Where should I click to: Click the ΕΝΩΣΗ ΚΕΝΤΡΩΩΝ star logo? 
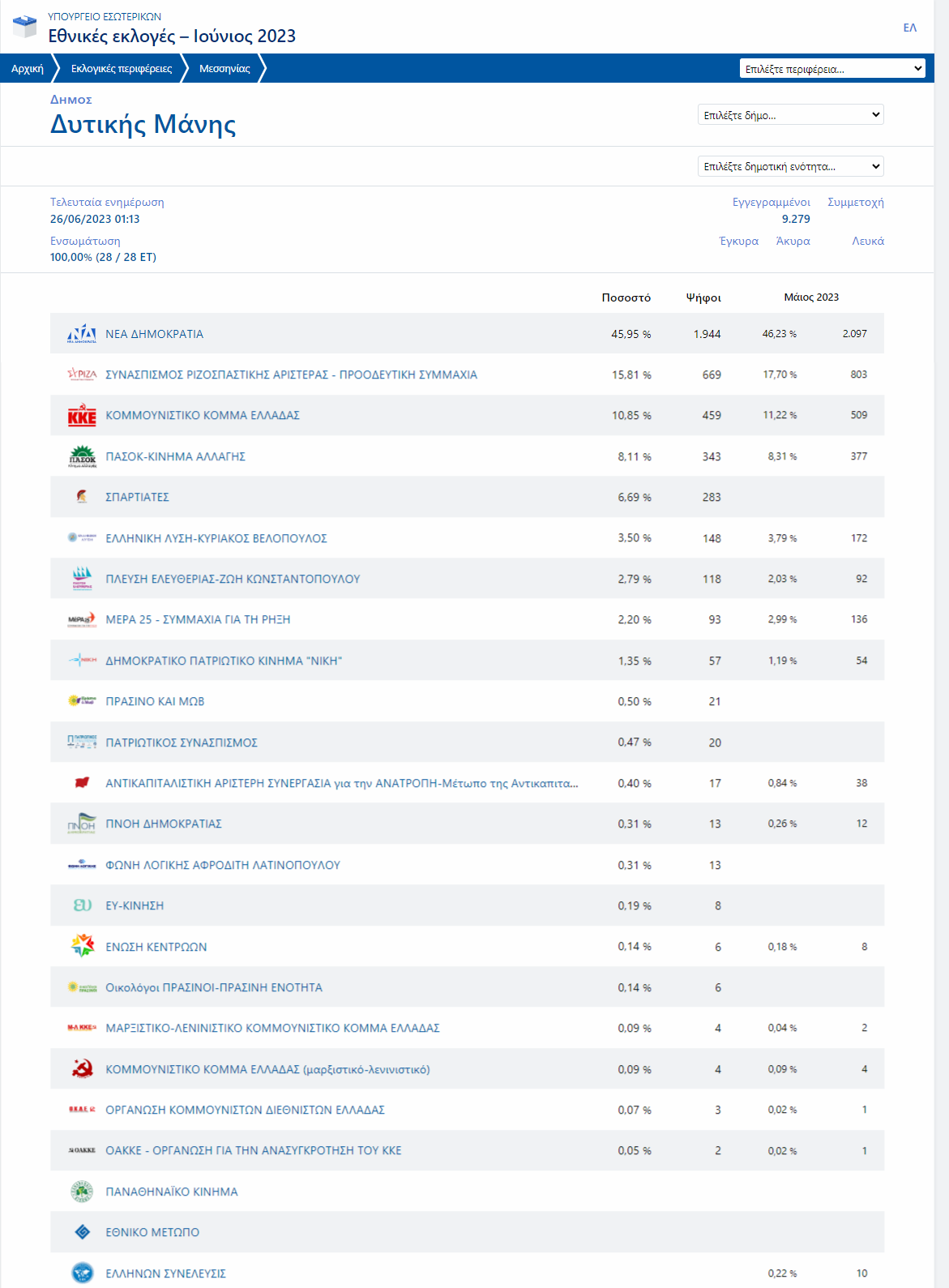(82, 945)
